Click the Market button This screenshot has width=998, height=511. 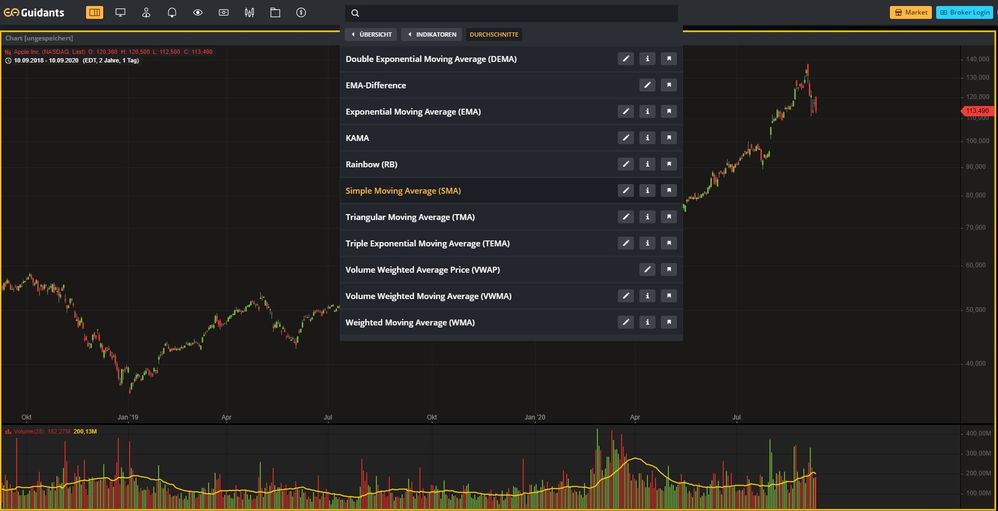coord(910,13)
